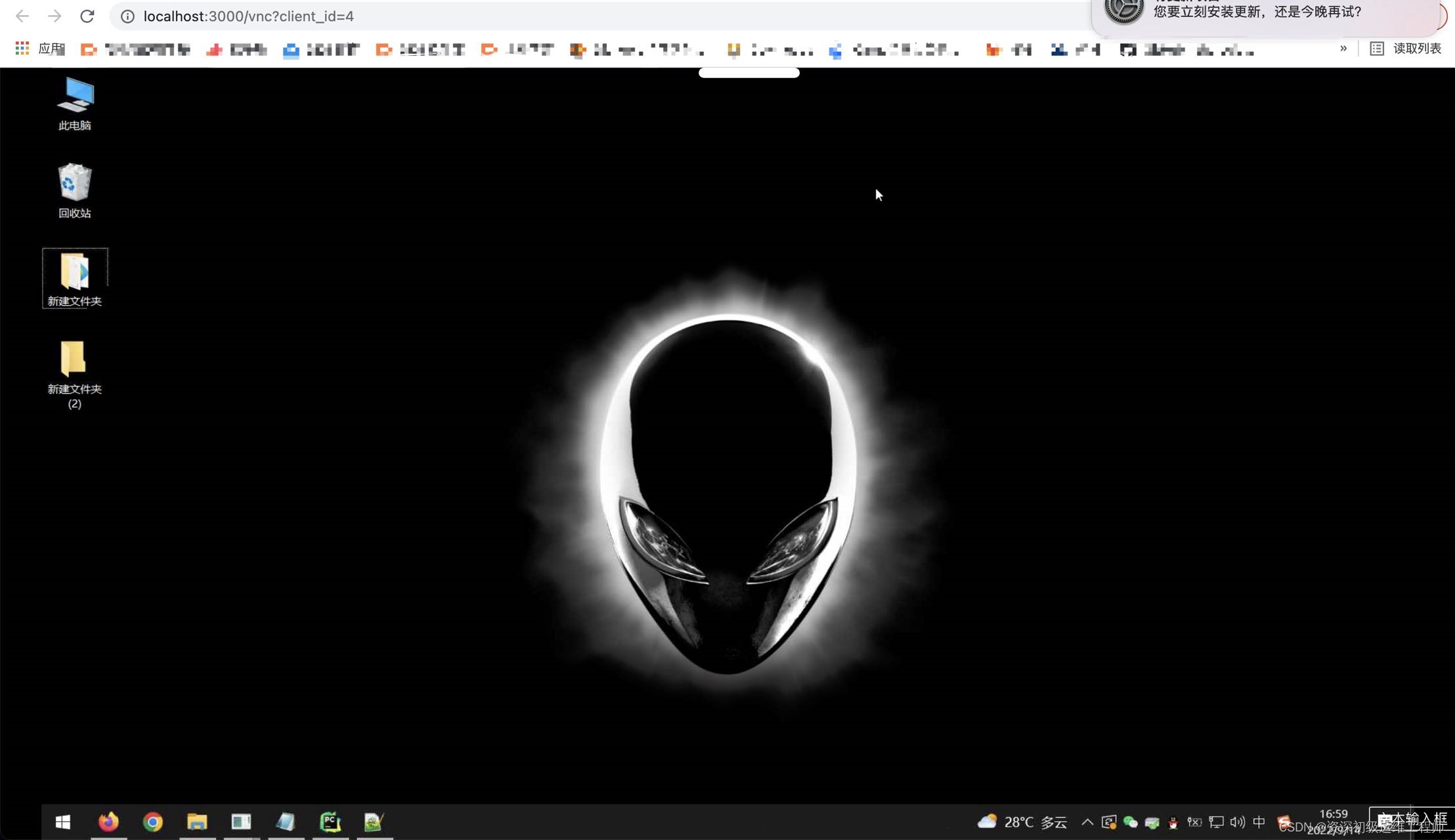Open the WeChat tray icon
The image size is (1455, 840).
tap(1130, 822)
